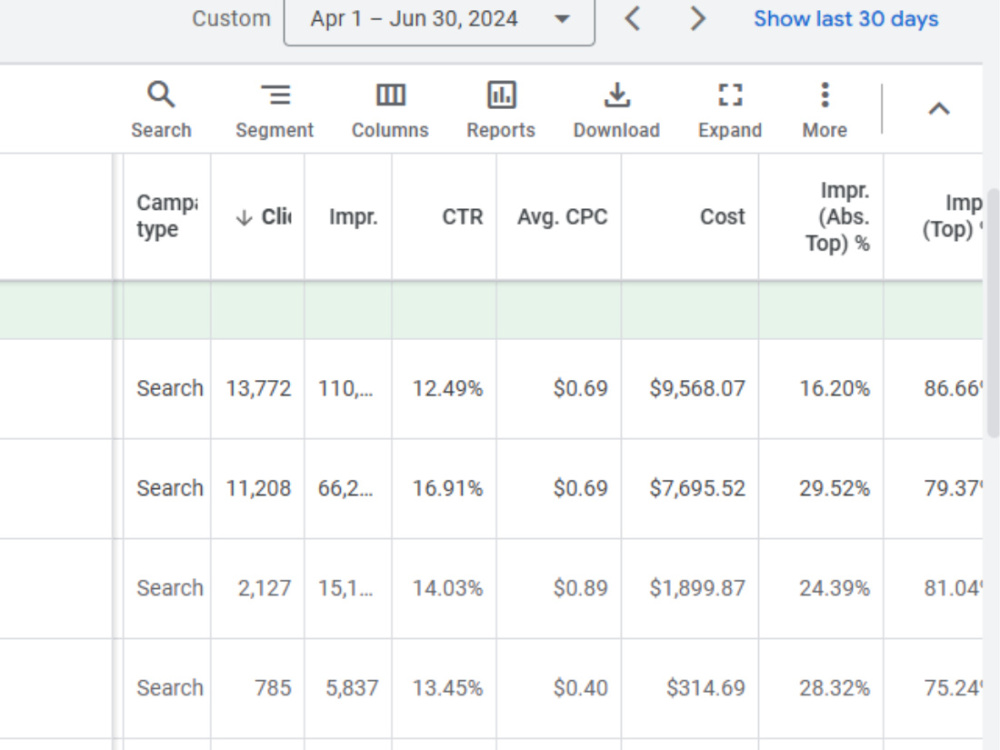Select the 11,208 clicks cell
The image size is (1000, 750).
click(x=258, y=489)
